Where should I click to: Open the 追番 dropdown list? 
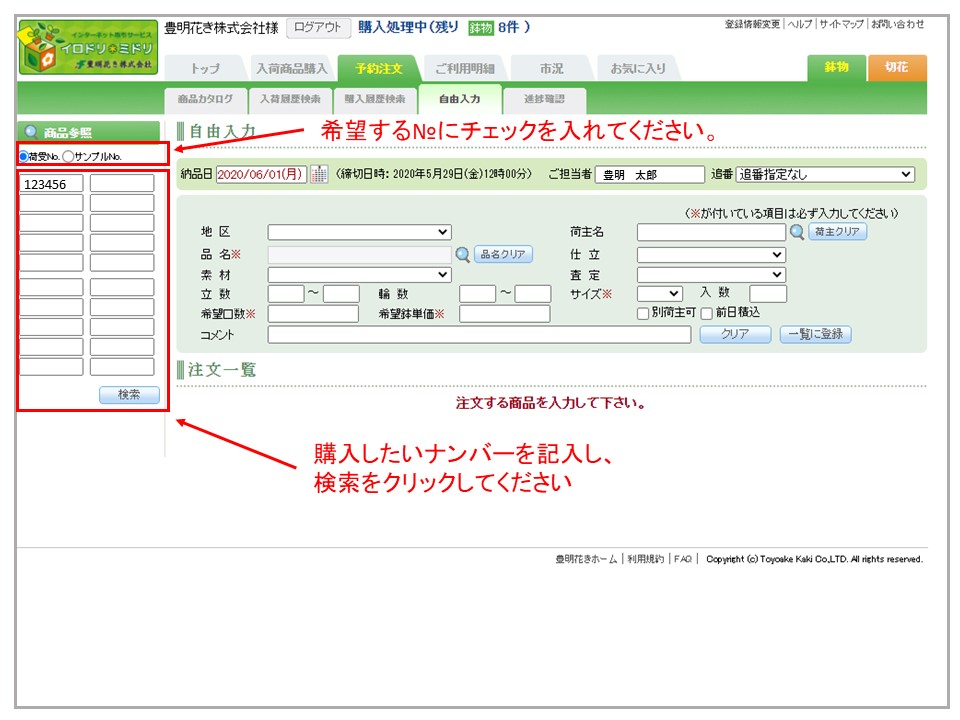pos(825,174)
